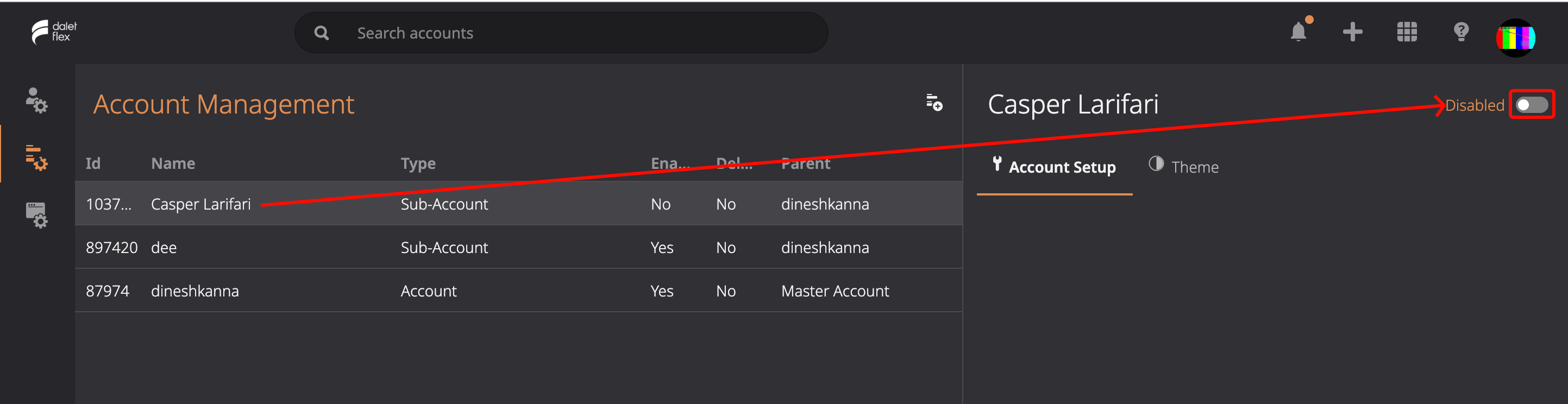Click the add account list icon

pyautogui.click(x=934, y=102)
